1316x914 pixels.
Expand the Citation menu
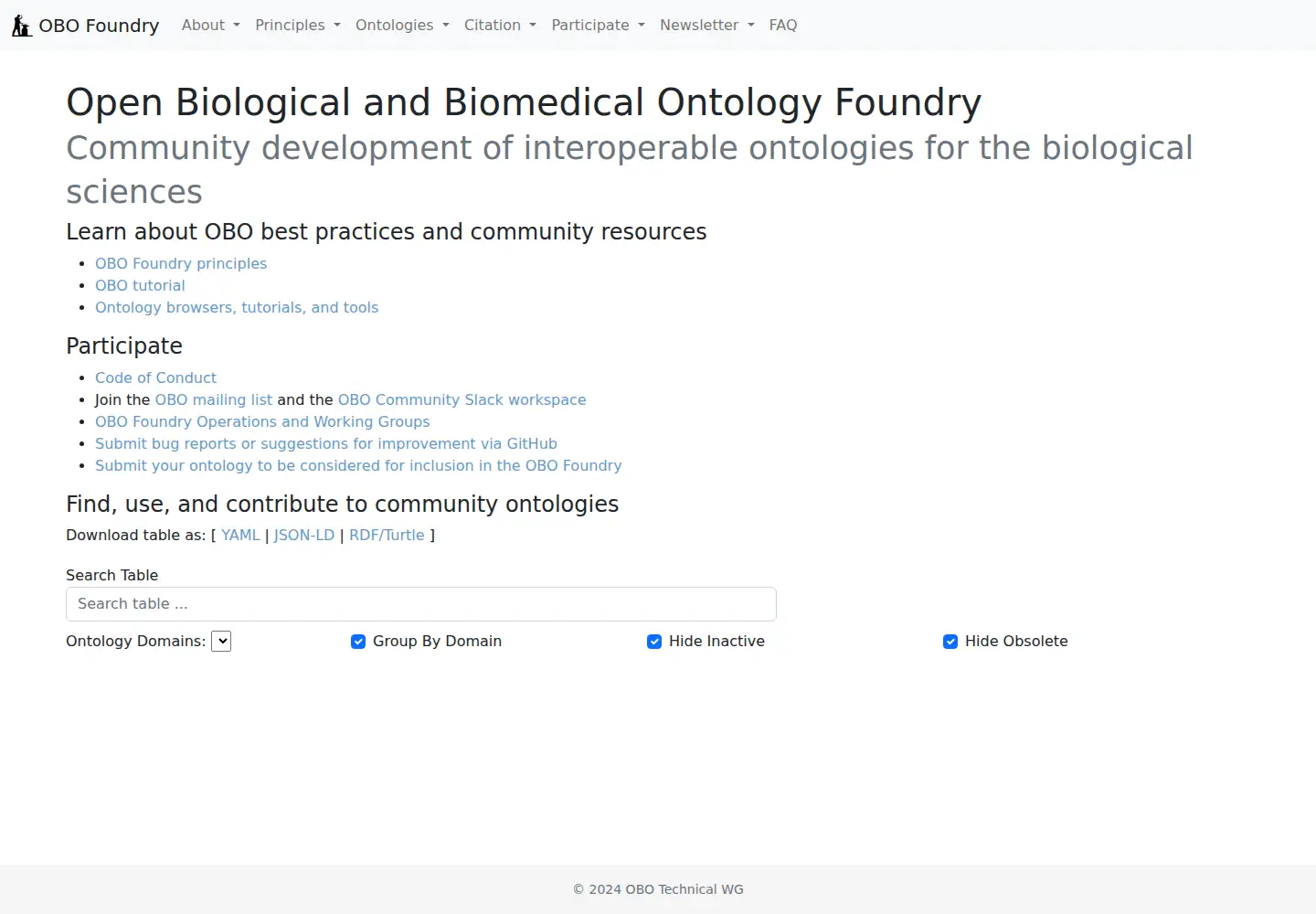500,26
